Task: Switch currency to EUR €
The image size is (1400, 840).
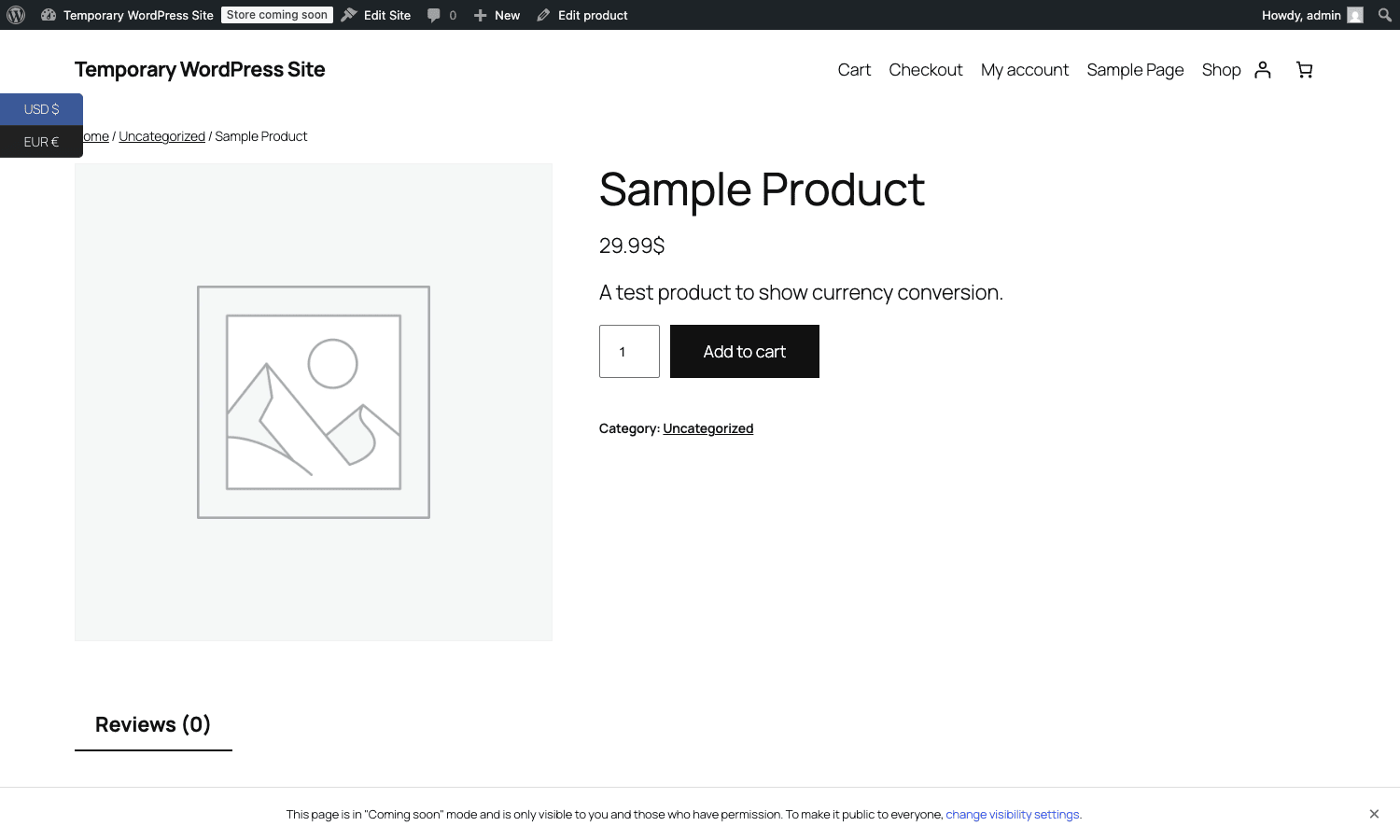Action: (x=41, y=142)
